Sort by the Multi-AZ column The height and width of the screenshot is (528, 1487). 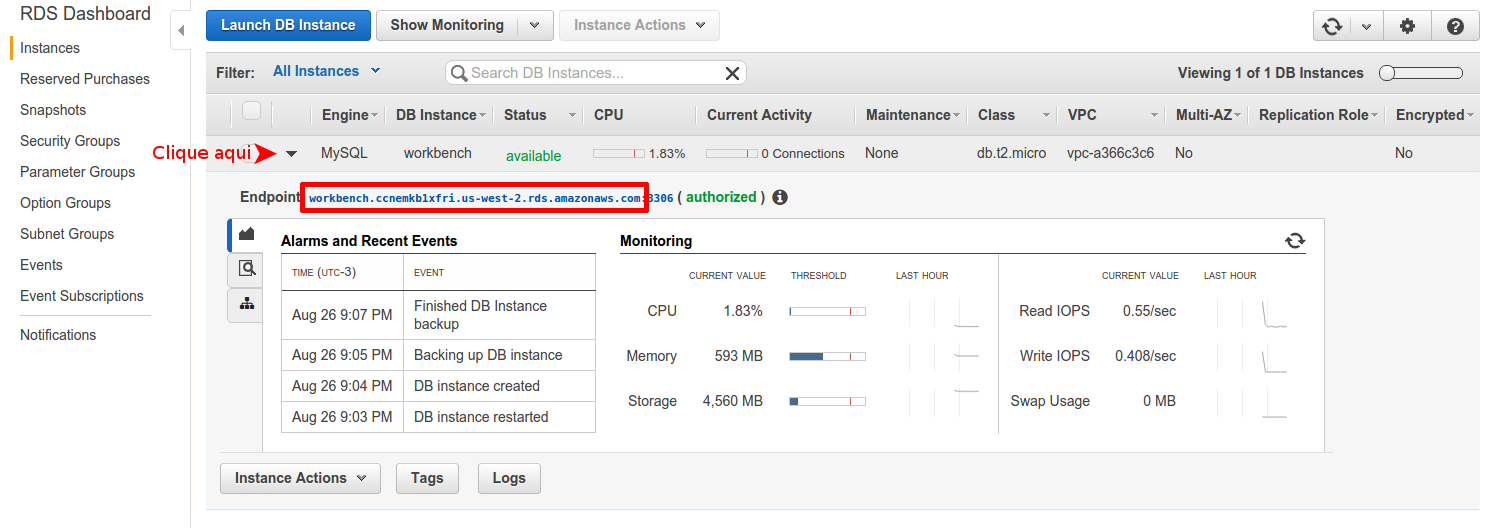click(1209, 115)
